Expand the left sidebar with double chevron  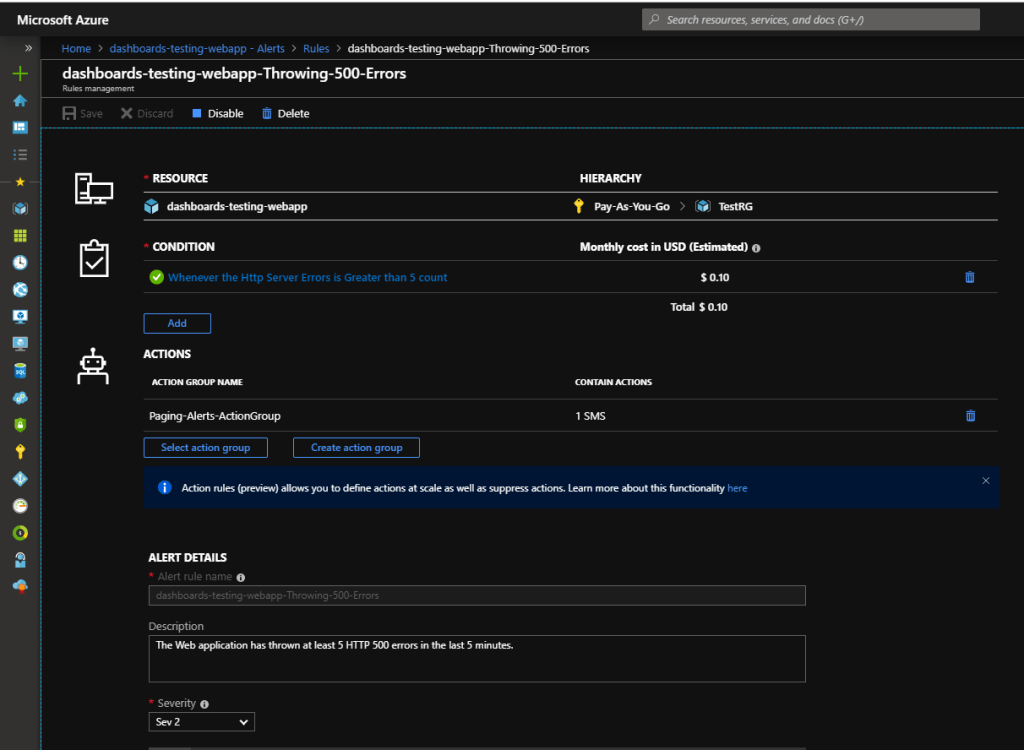coord(29,47)
